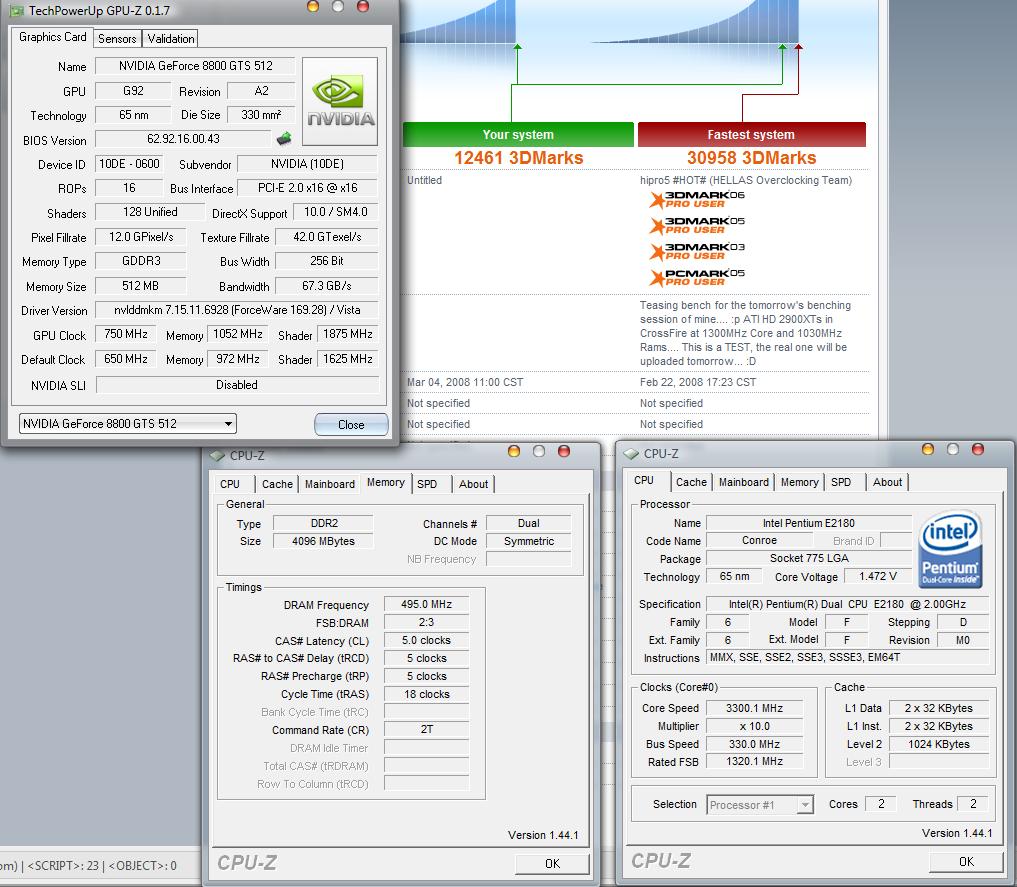The image size is (1017, 887).
Task: Open the Cache tab in left CPU-Z
Action: pyautogui.click(x=277, y=484)
